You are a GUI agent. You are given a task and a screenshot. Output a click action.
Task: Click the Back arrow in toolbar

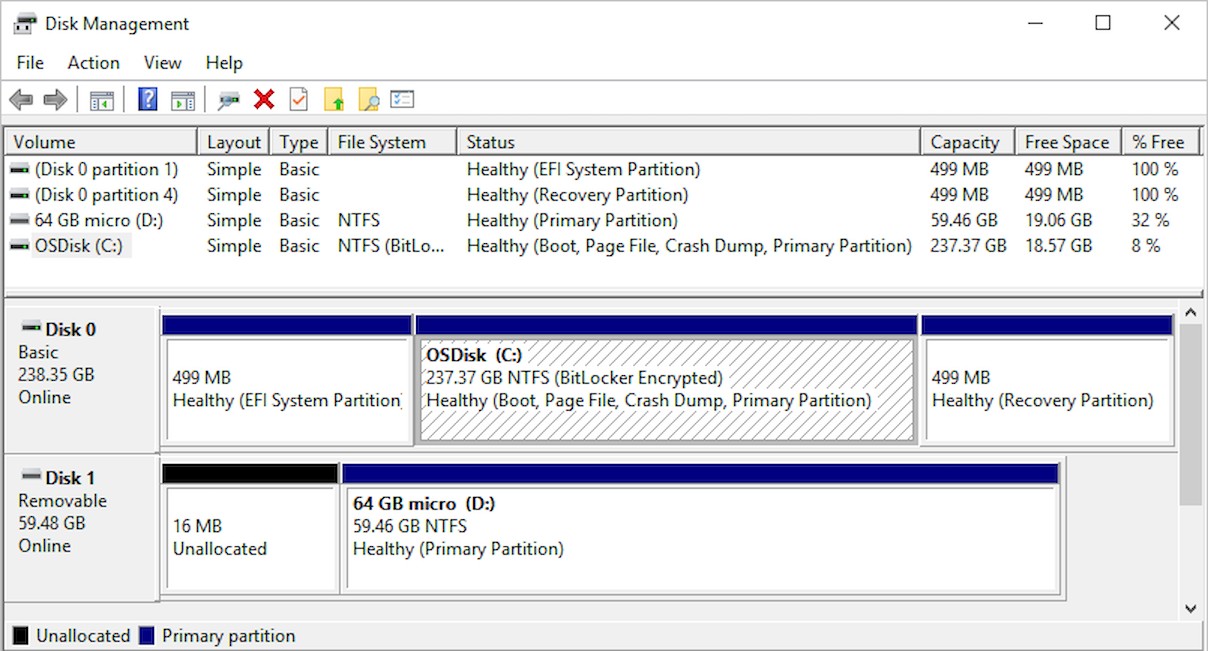tap(21, 100)
